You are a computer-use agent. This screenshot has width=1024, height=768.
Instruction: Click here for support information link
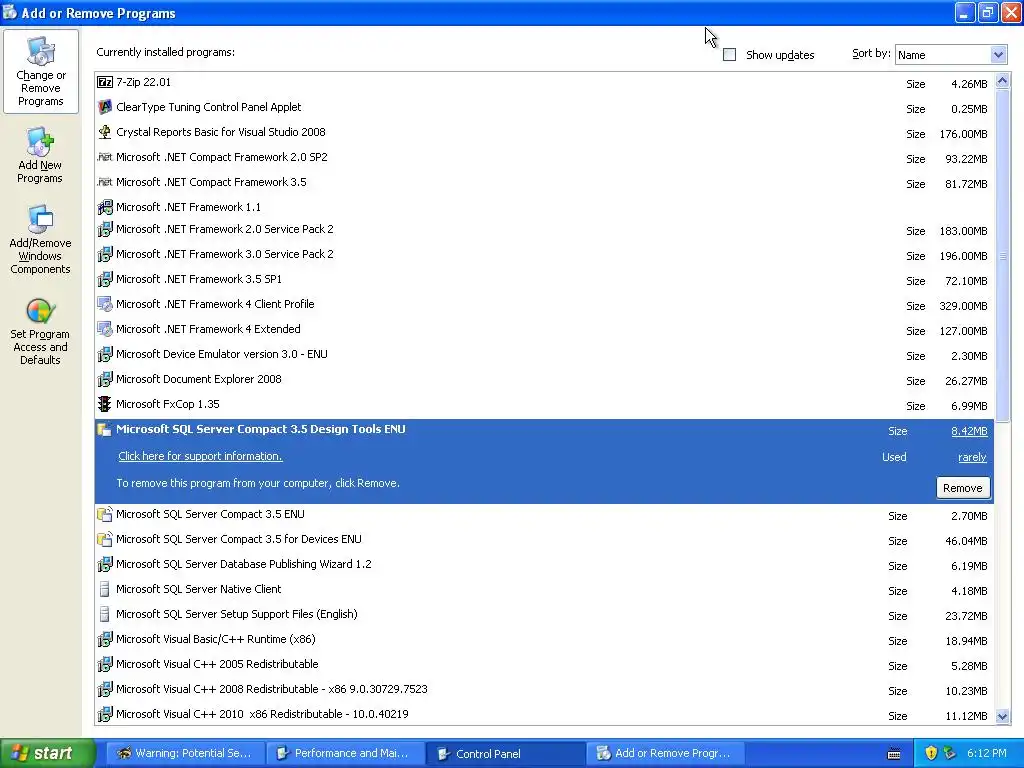tap(200, 456)
